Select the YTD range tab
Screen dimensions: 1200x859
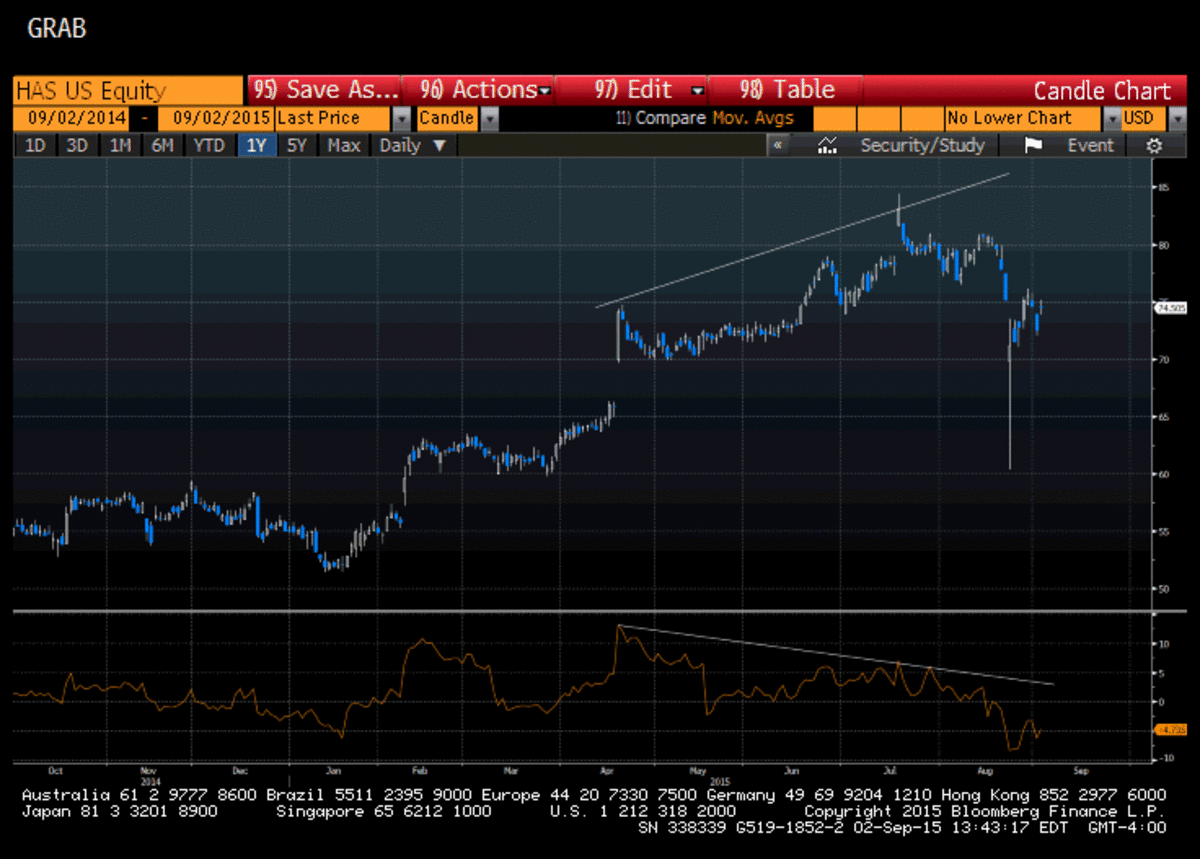(209, 145)
